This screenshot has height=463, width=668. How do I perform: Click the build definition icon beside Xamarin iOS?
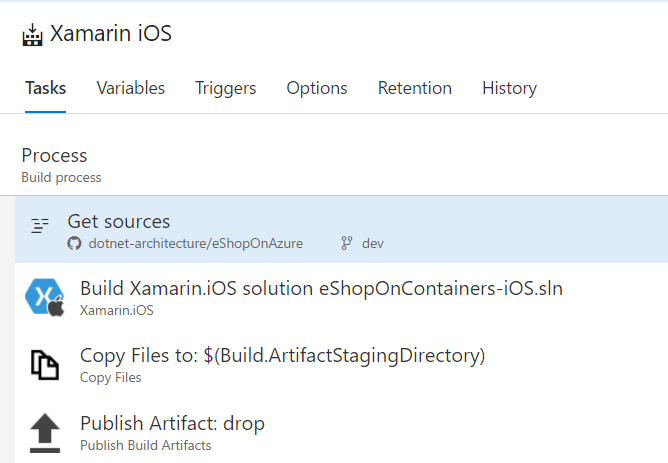[x=33, y=34]
